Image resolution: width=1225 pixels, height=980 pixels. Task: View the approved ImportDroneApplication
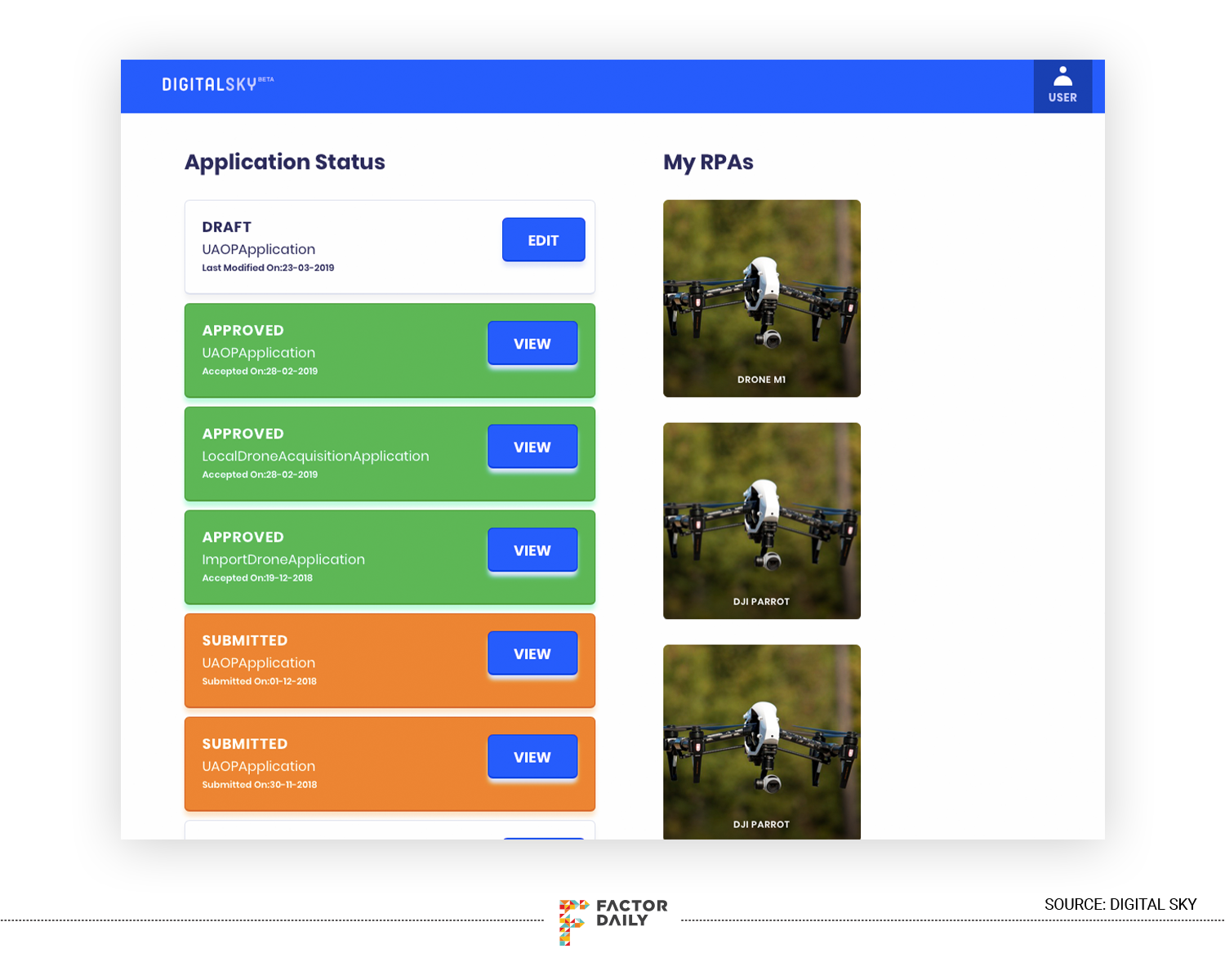(x=532, y=550)
